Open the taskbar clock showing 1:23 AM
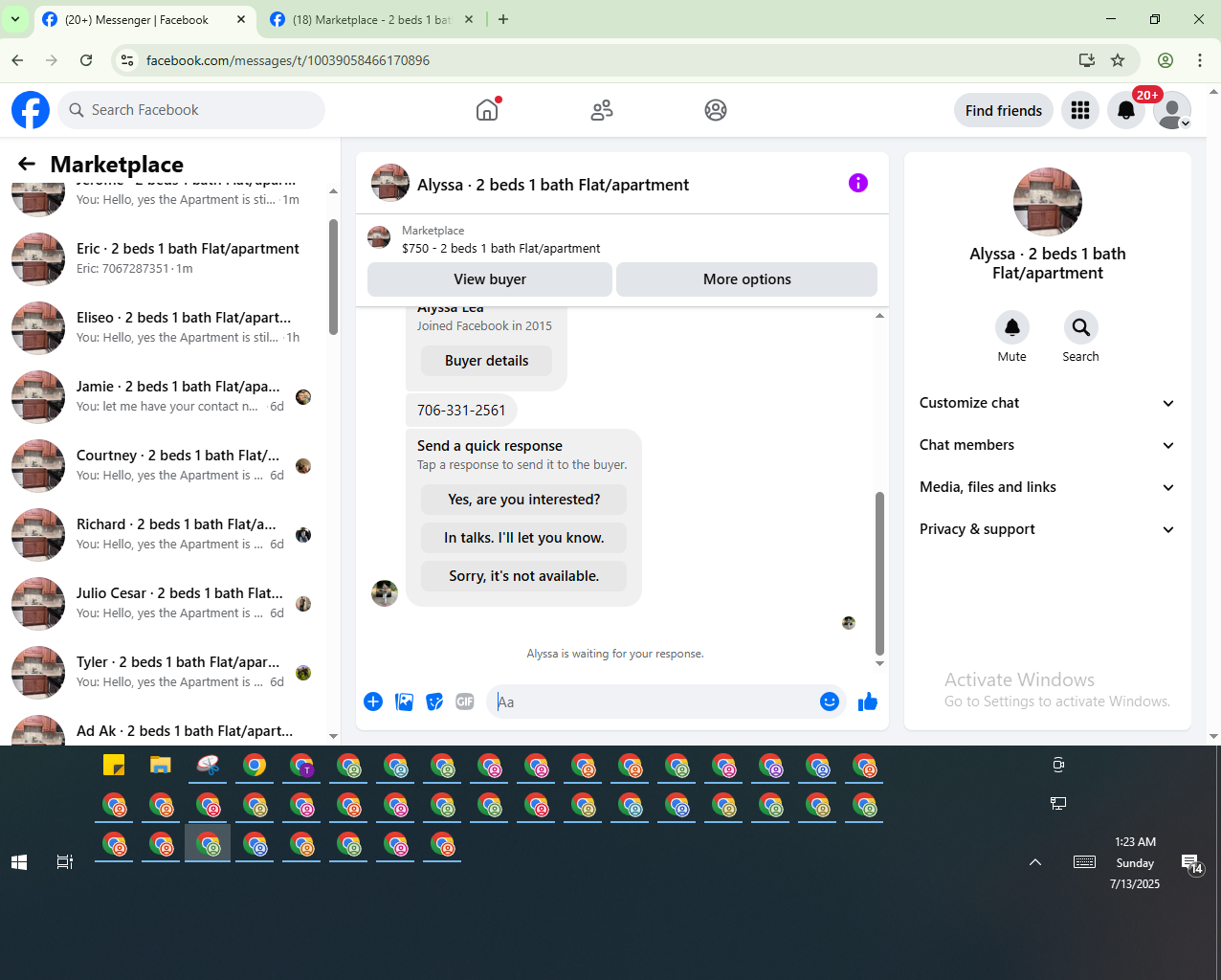The height and width of the screenshot is (980, 1221). 1135,862
